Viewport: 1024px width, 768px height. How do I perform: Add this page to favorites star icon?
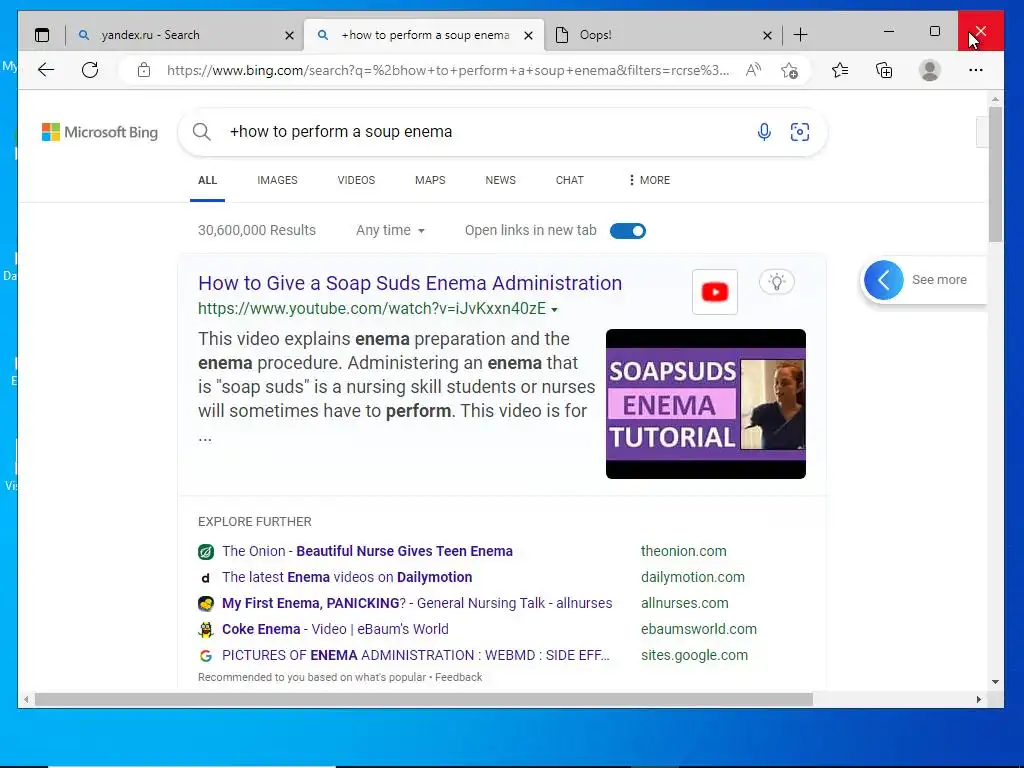790,70
